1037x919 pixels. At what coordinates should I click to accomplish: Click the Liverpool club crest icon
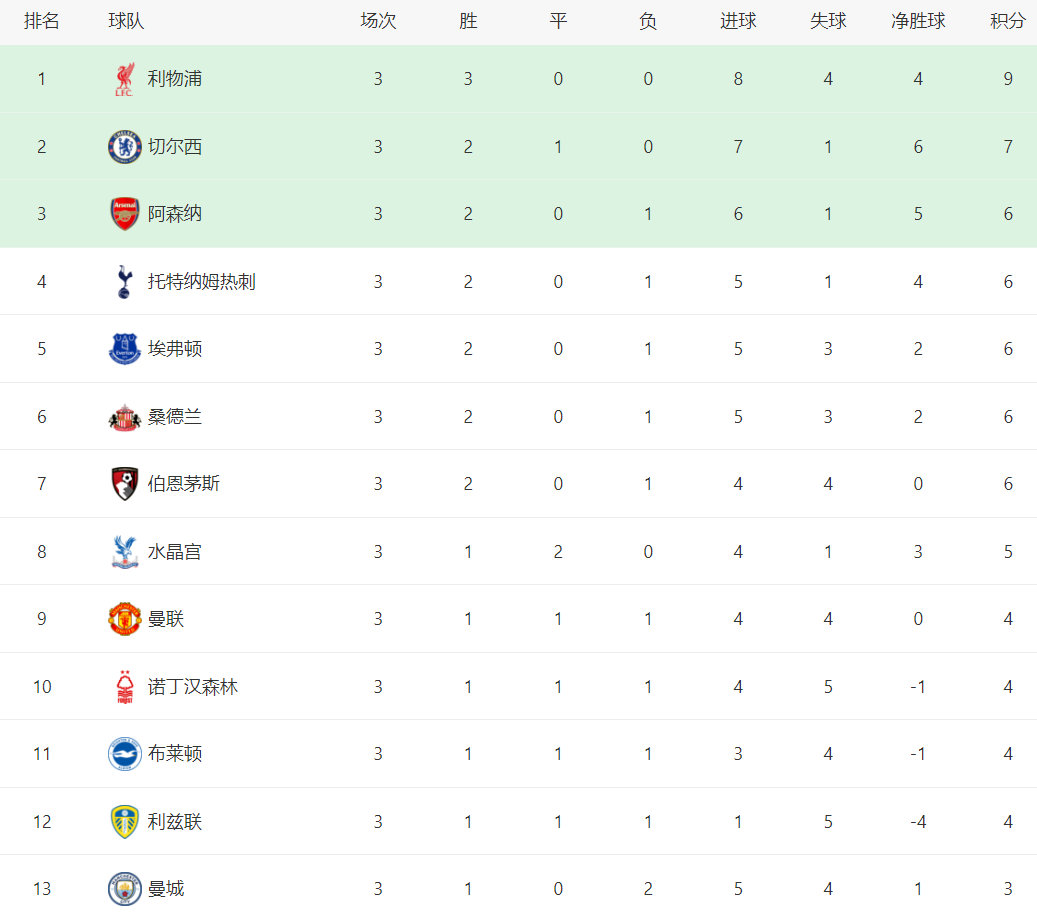click(x=124, y=79)
